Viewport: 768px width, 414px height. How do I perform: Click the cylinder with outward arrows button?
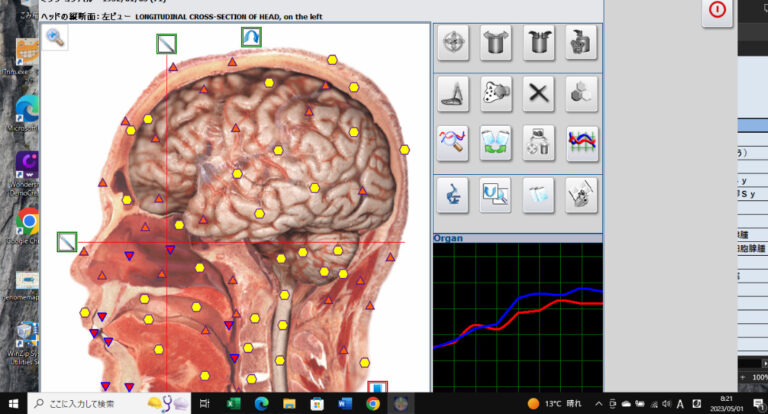(x=496, y=43)
